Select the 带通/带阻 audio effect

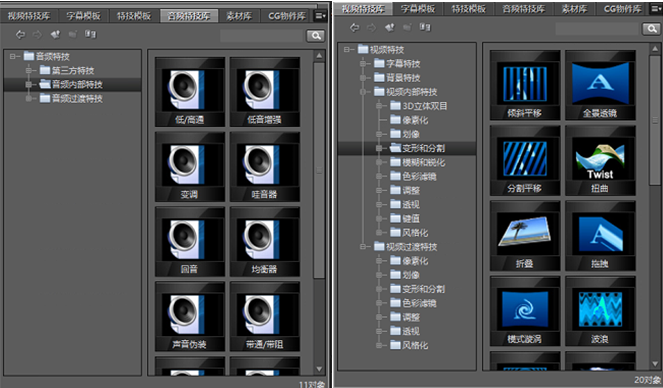(265, 317)
